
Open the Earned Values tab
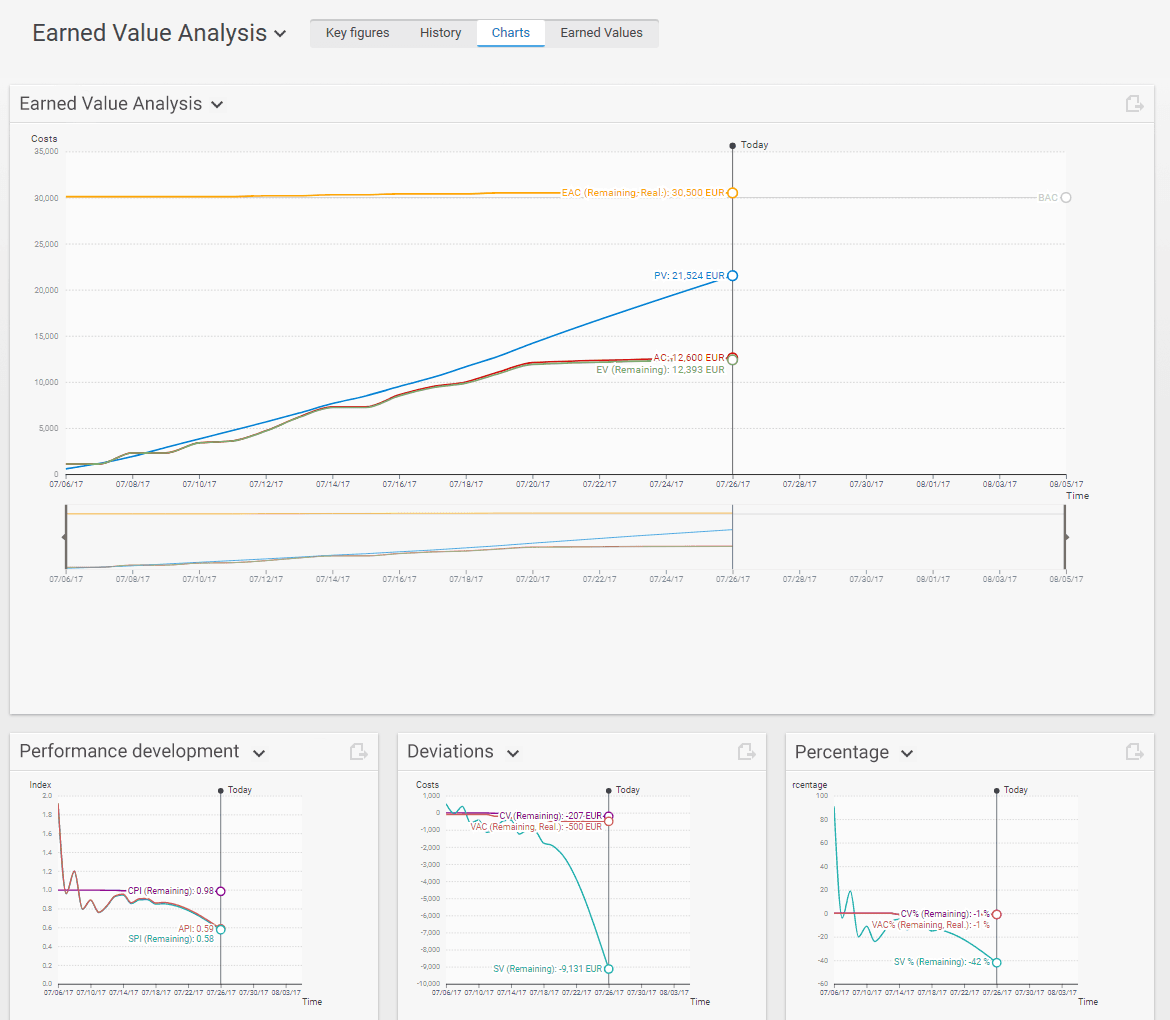pos(601,33)
